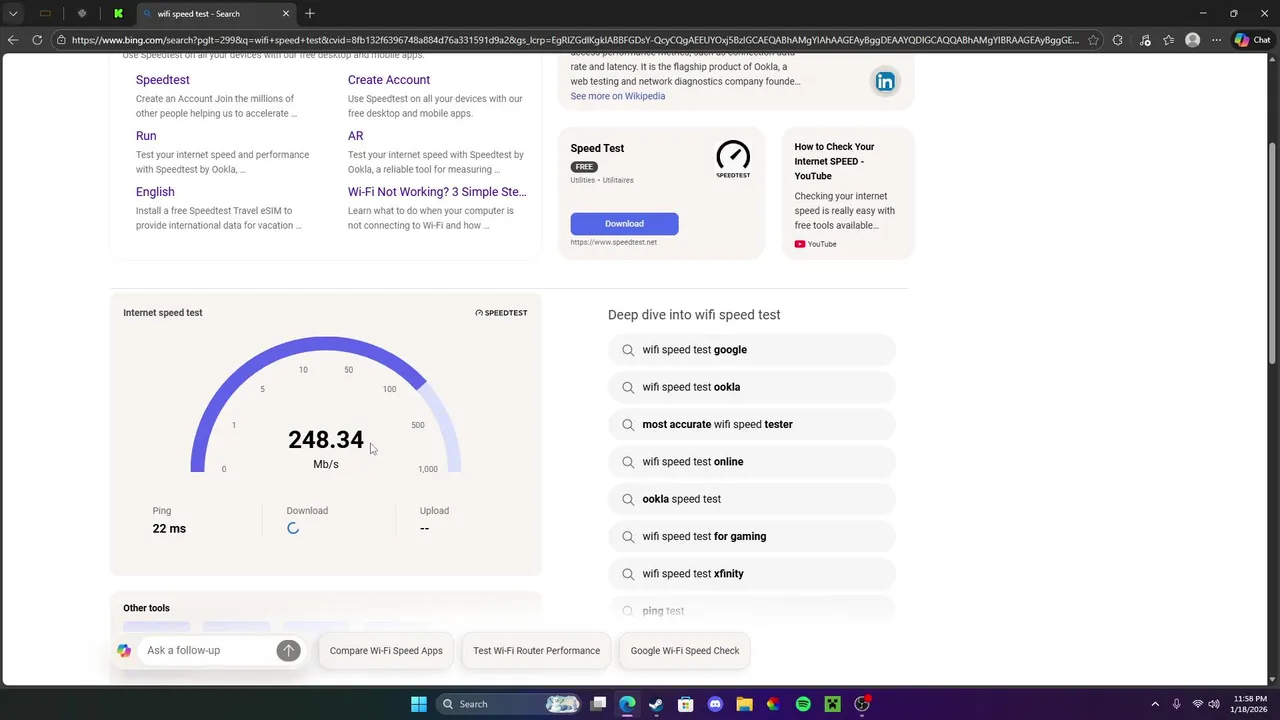The width and height of the screenshot is (1280, 720).
Task: Open the Create Account sitelink
Action: click(389, 80)
